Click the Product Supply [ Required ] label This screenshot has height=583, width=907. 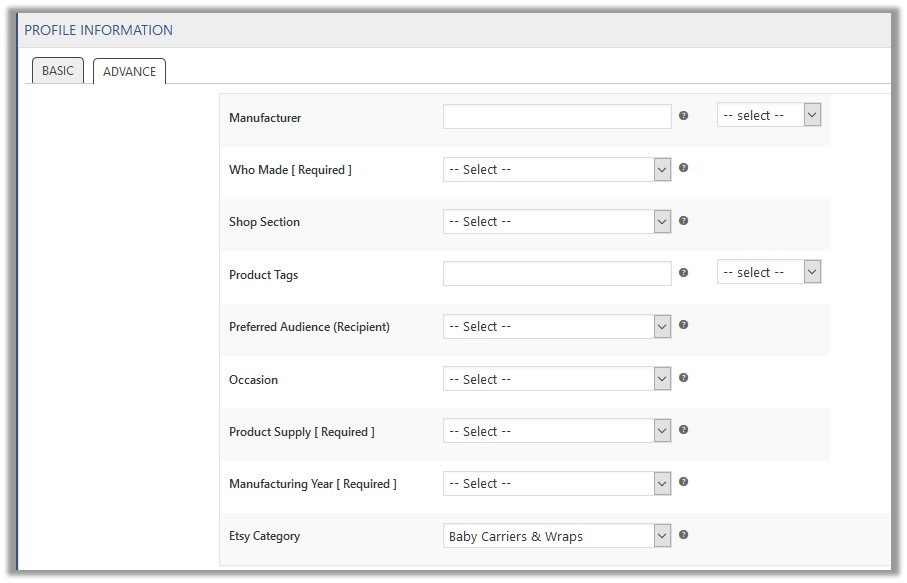click(x=302, y=431)
